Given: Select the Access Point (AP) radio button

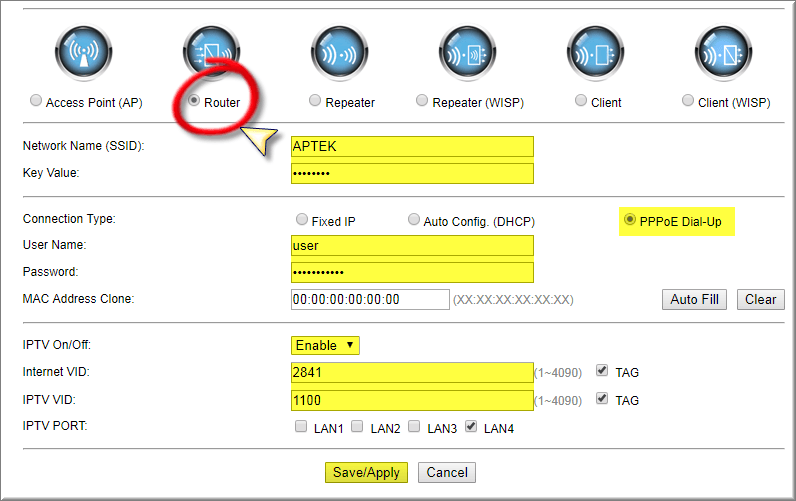Looking at the screenshot, I should 37,101.
